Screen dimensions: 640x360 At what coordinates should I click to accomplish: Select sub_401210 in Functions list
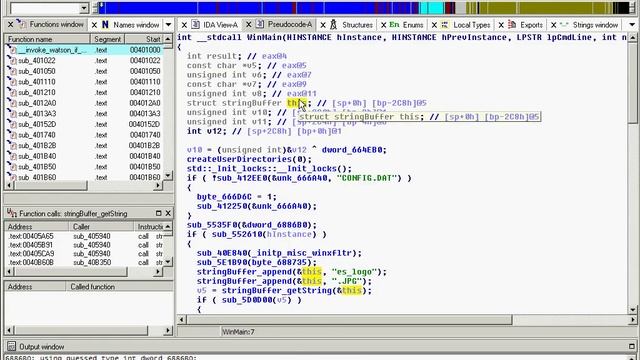(x=84, y=93)
